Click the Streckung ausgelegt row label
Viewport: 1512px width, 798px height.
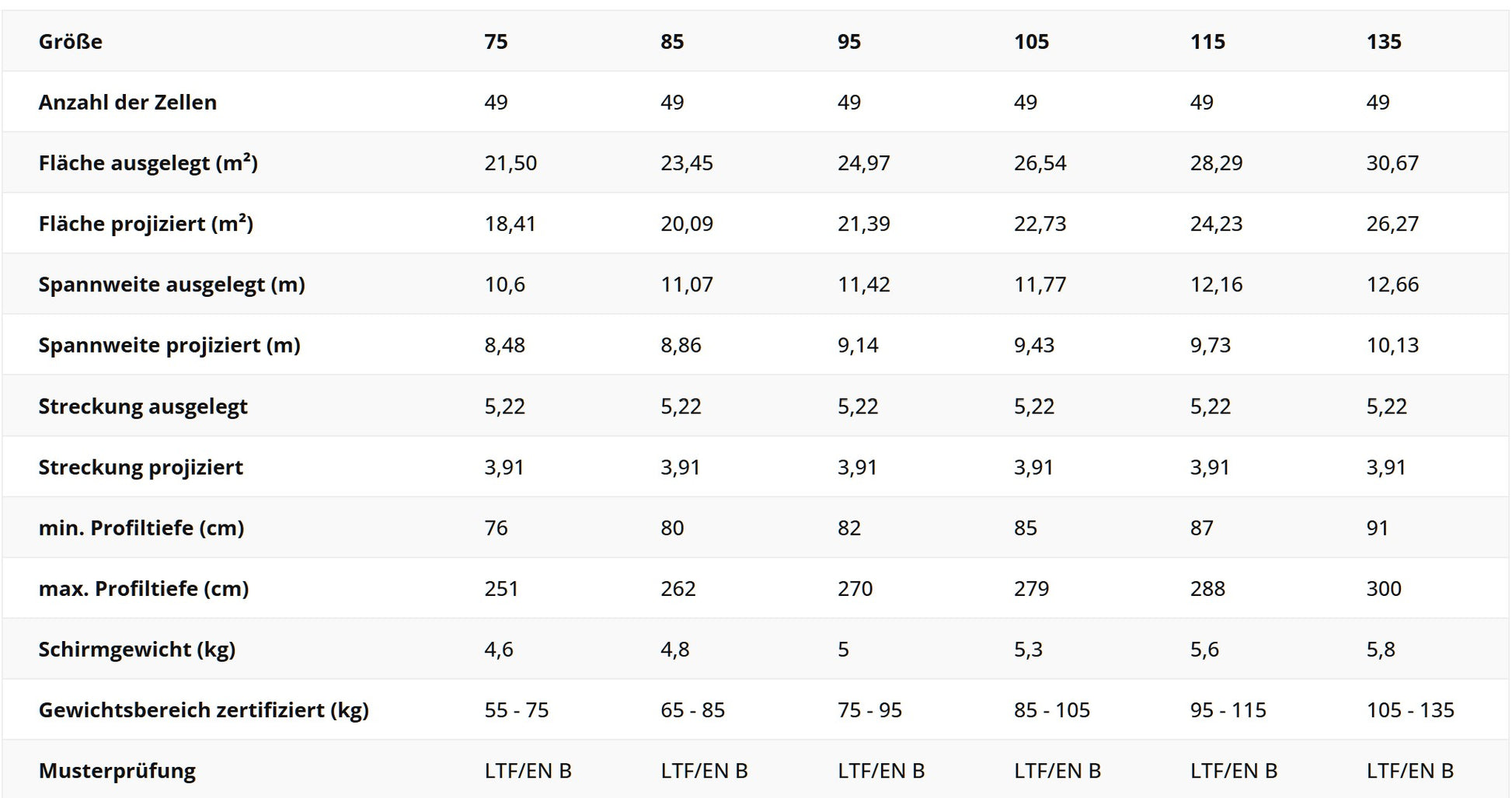(x=143, y=406)
